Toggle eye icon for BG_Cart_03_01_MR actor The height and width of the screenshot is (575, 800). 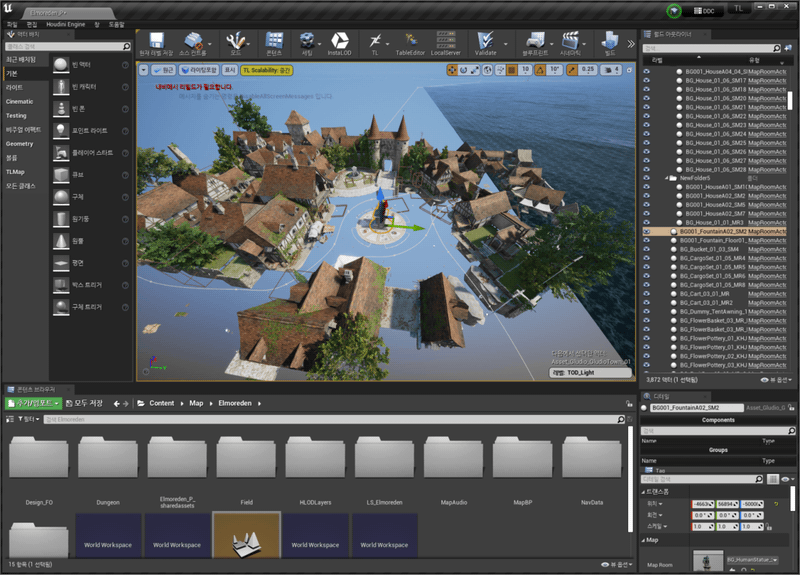[646, 293]
